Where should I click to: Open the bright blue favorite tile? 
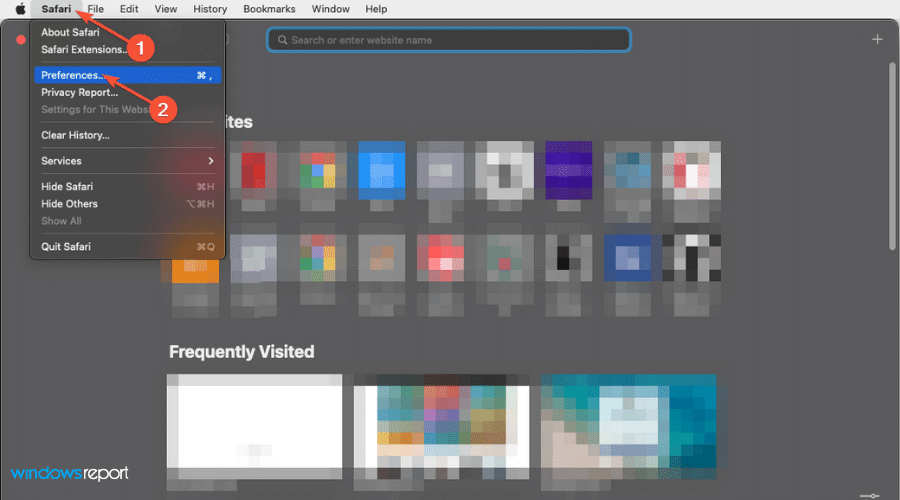tap(382, 170)
